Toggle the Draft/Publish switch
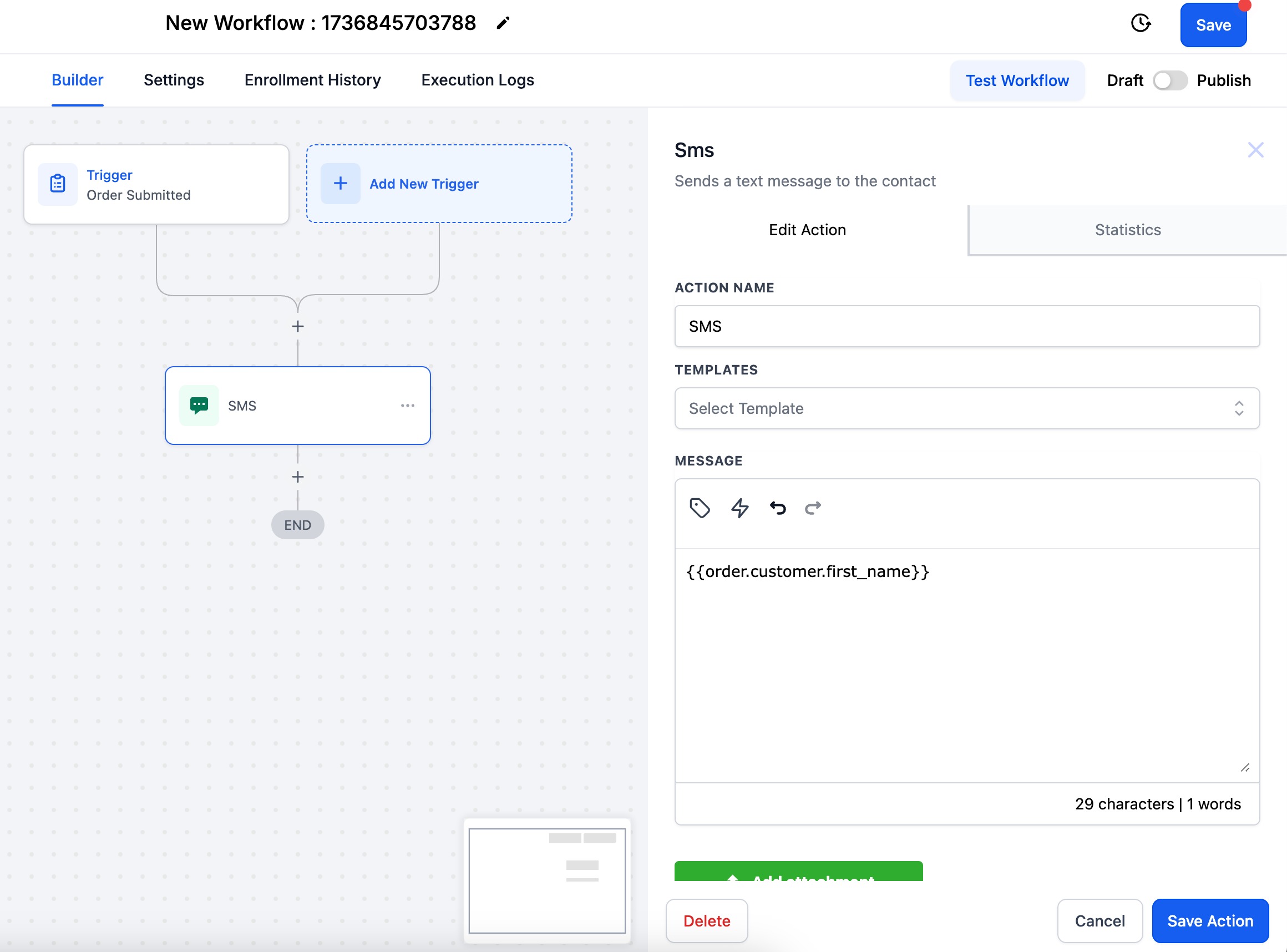Screen dimensions: 1287x952 tap(1169, 80)
